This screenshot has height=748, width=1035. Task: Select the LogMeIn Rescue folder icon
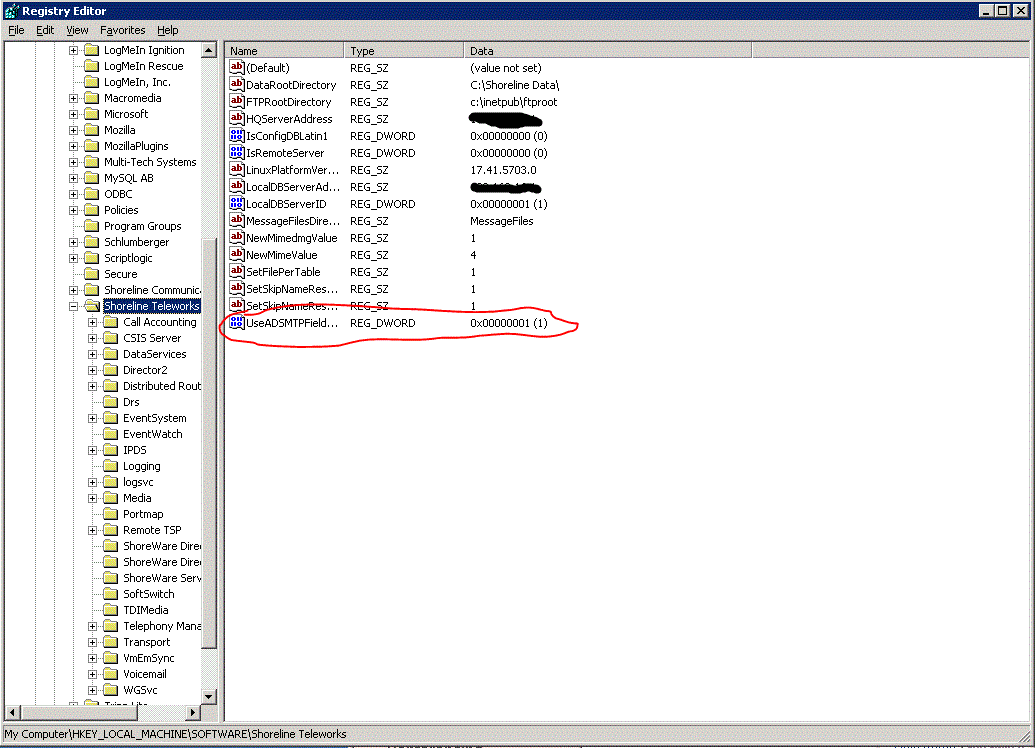pos(92,66)
